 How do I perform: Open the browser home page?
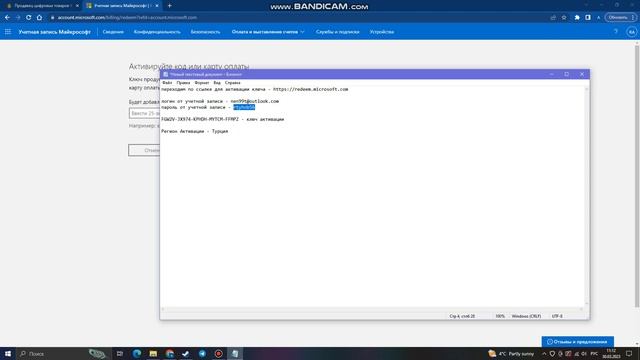39,18
